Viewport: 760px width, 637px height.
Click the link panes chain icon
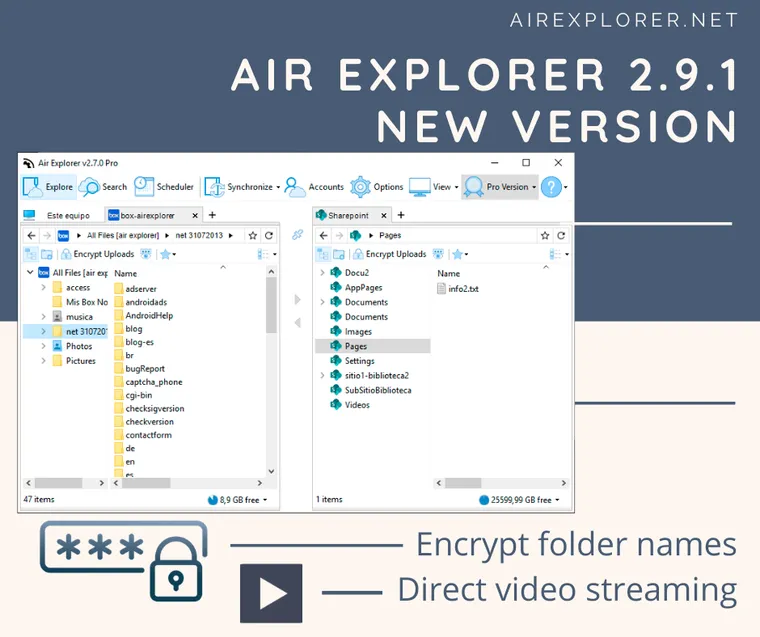click(x=297, y=235)
